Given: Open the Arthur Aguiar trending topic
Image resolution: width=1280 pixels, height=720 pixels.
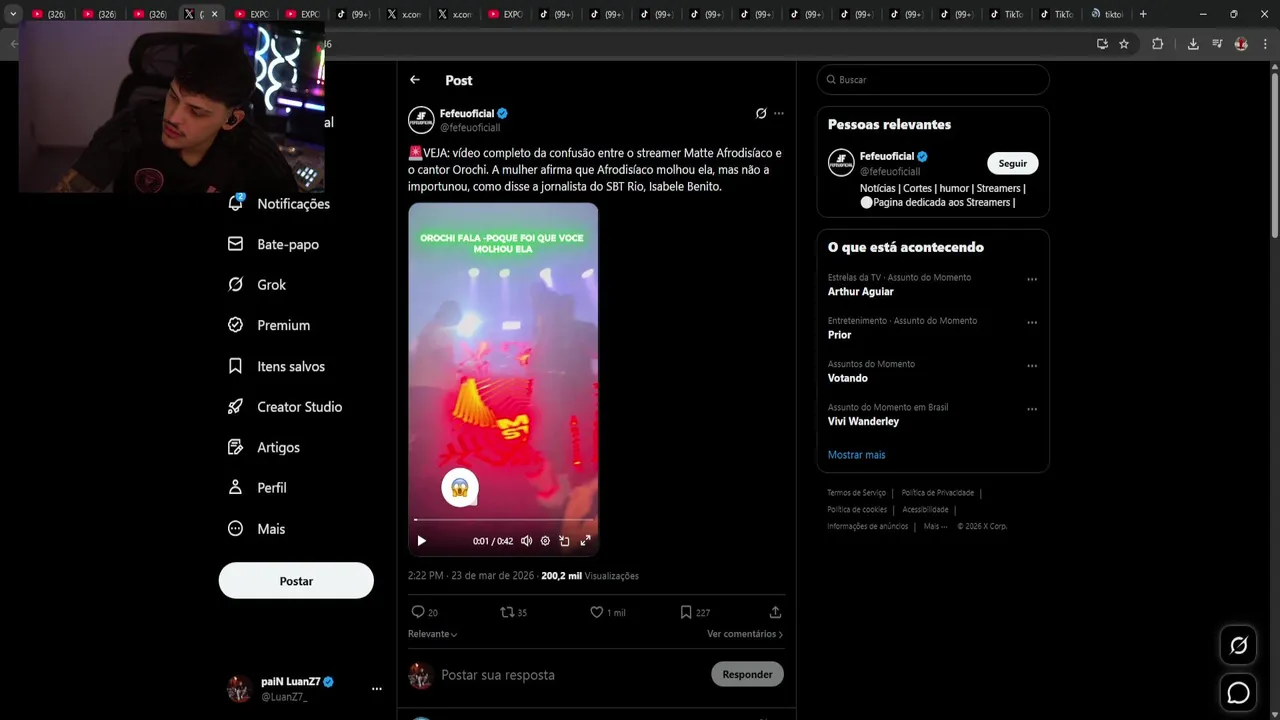Looking at the screenshot, I should click(x=861, y=292).
